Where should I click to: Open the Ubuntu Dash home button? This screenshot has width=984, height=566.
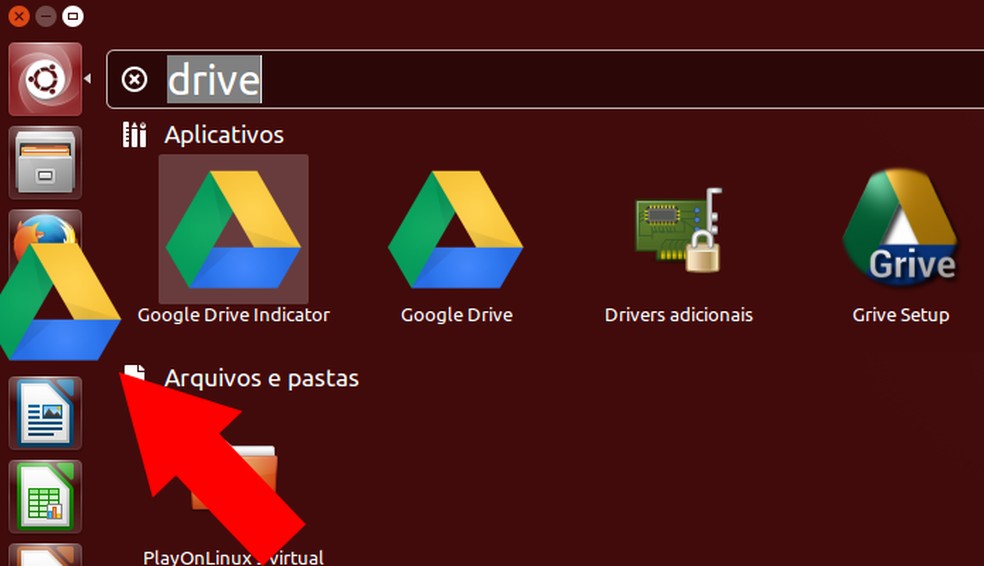(x=45, y=79)
